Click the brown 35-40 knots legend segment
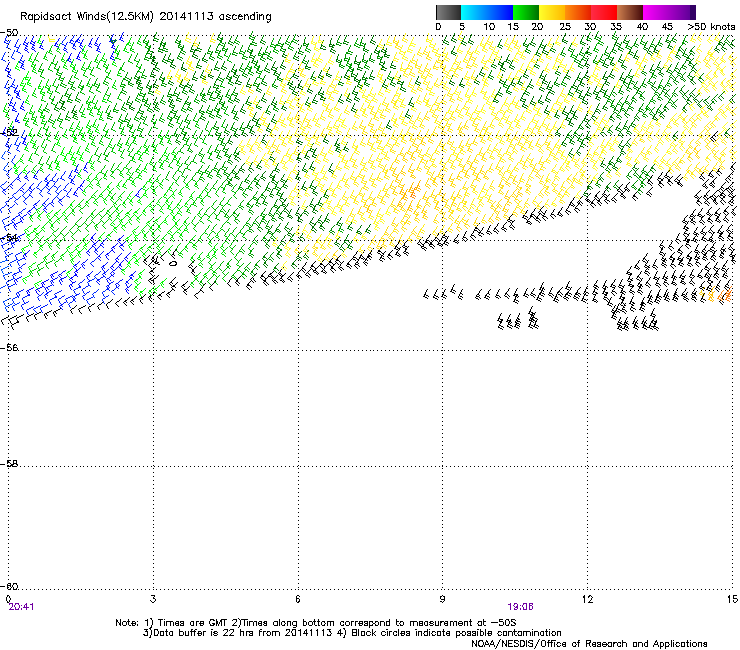 [630, 12]
